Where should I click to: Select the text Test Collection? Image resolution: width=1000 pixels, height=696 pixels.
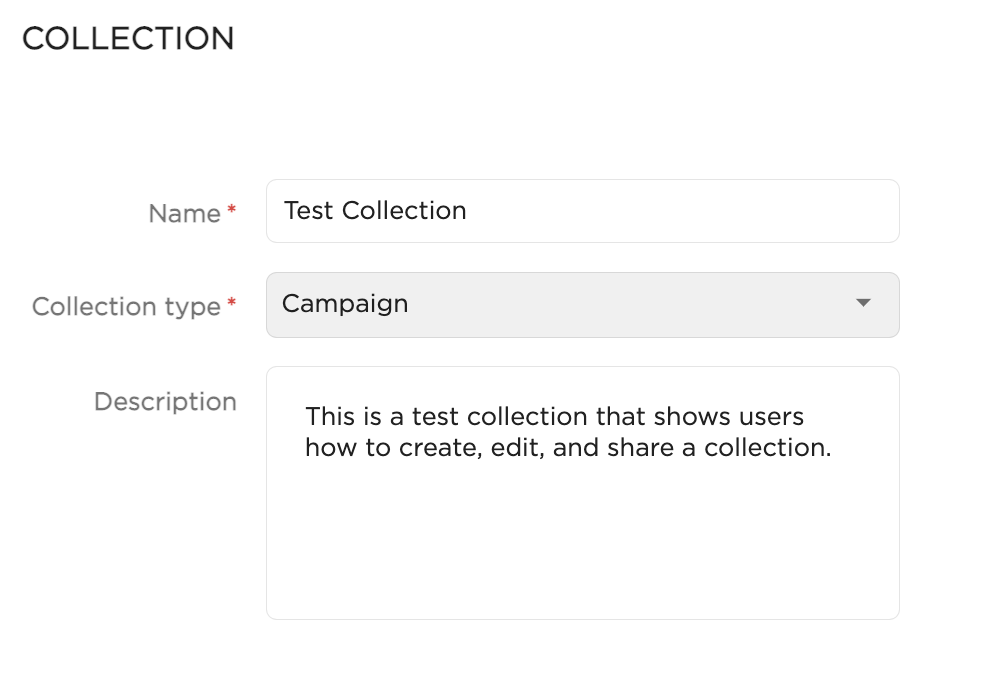(x=375, y=210)
